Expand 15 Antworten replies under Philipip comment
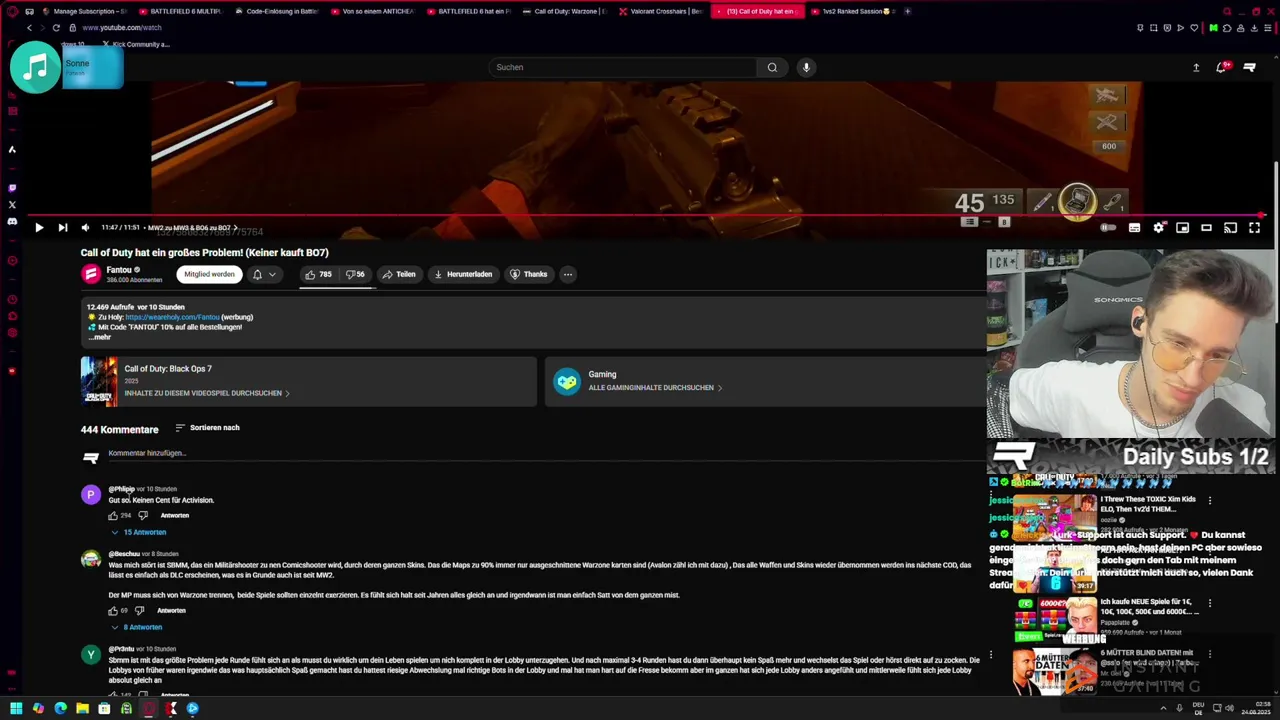The height and width of the screenshot is (720, 1280). point(138,532)
